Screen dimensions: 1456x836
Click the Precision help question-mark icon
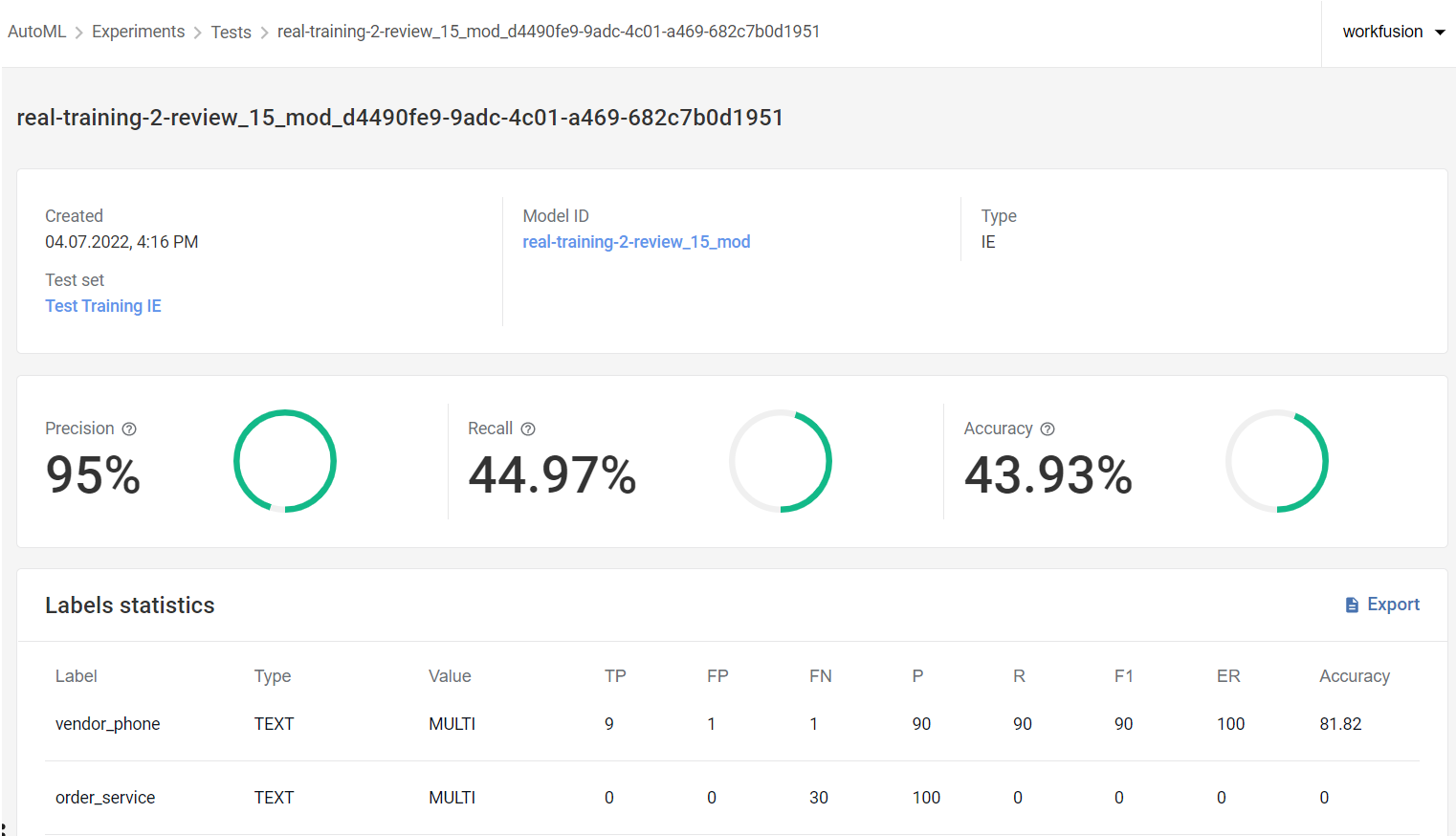[x=129, y=429]
